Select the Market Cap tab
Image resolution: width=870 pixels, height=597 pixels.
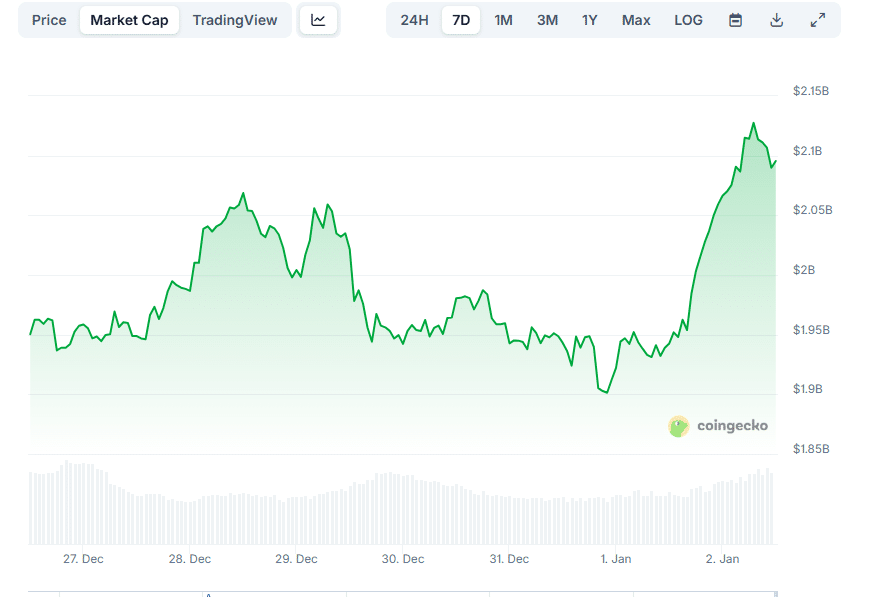tap(129, 20)
